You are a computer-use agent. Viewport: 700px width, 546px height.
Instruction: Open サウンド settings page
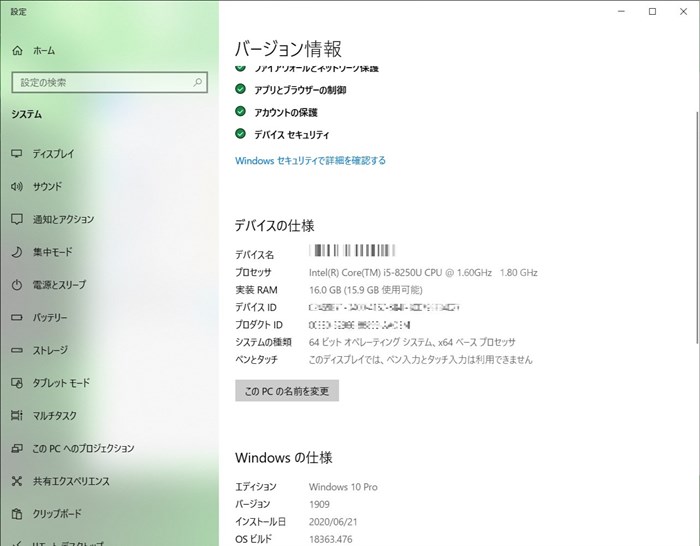pos(47,187)
